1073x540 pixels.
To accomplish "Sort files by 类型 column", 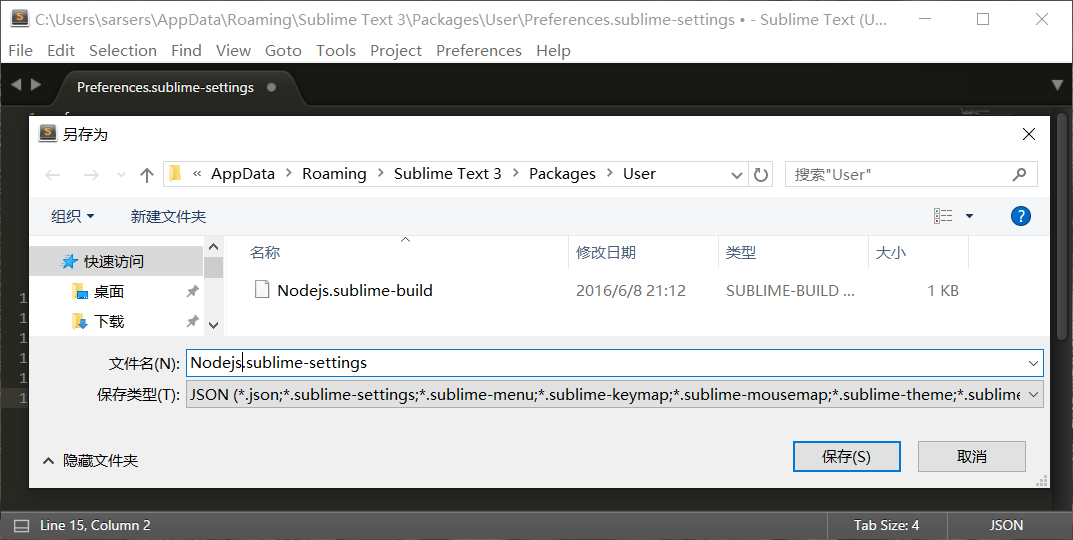I will pos(740,253).
